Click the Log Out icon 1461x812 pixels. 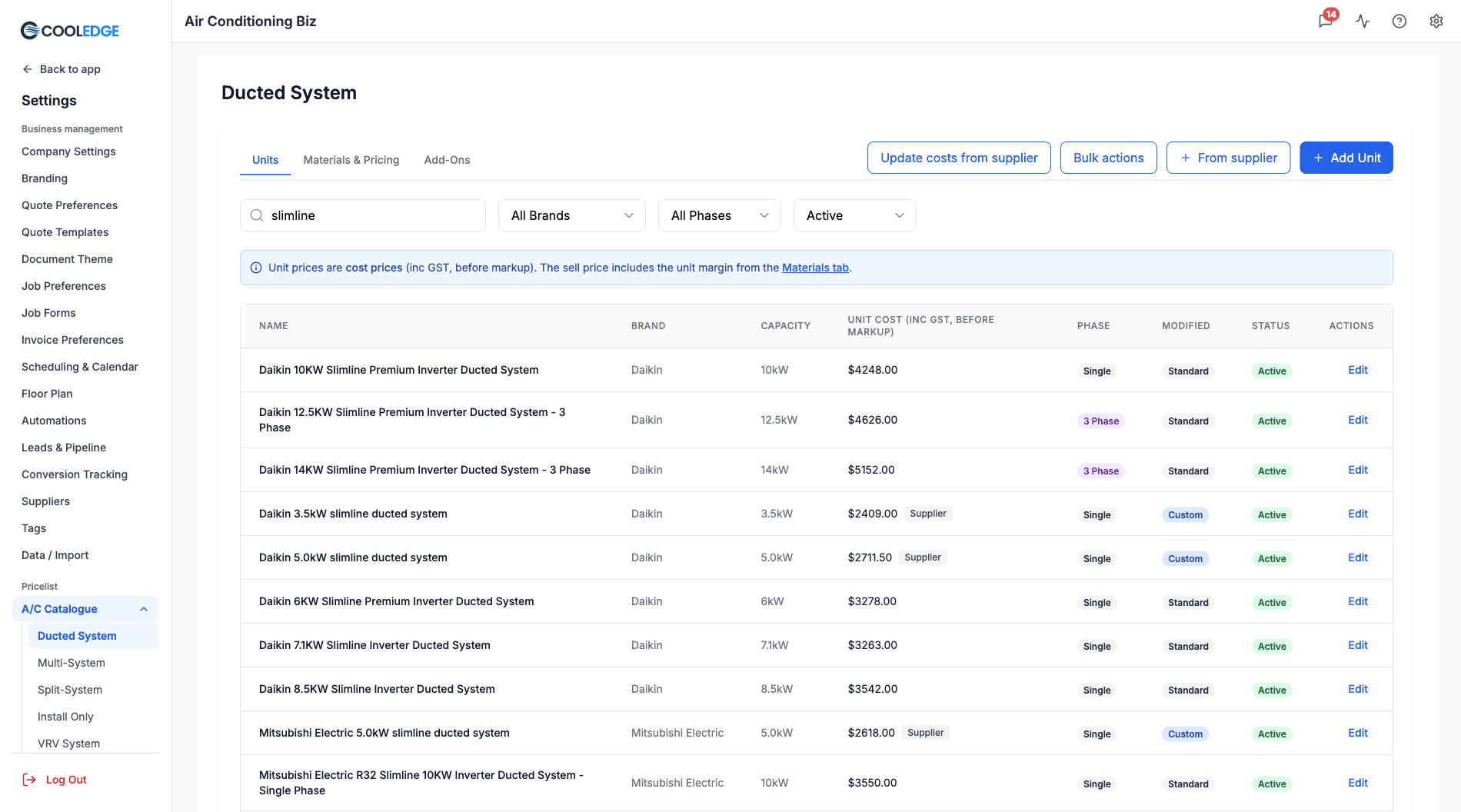coord(29,780)
